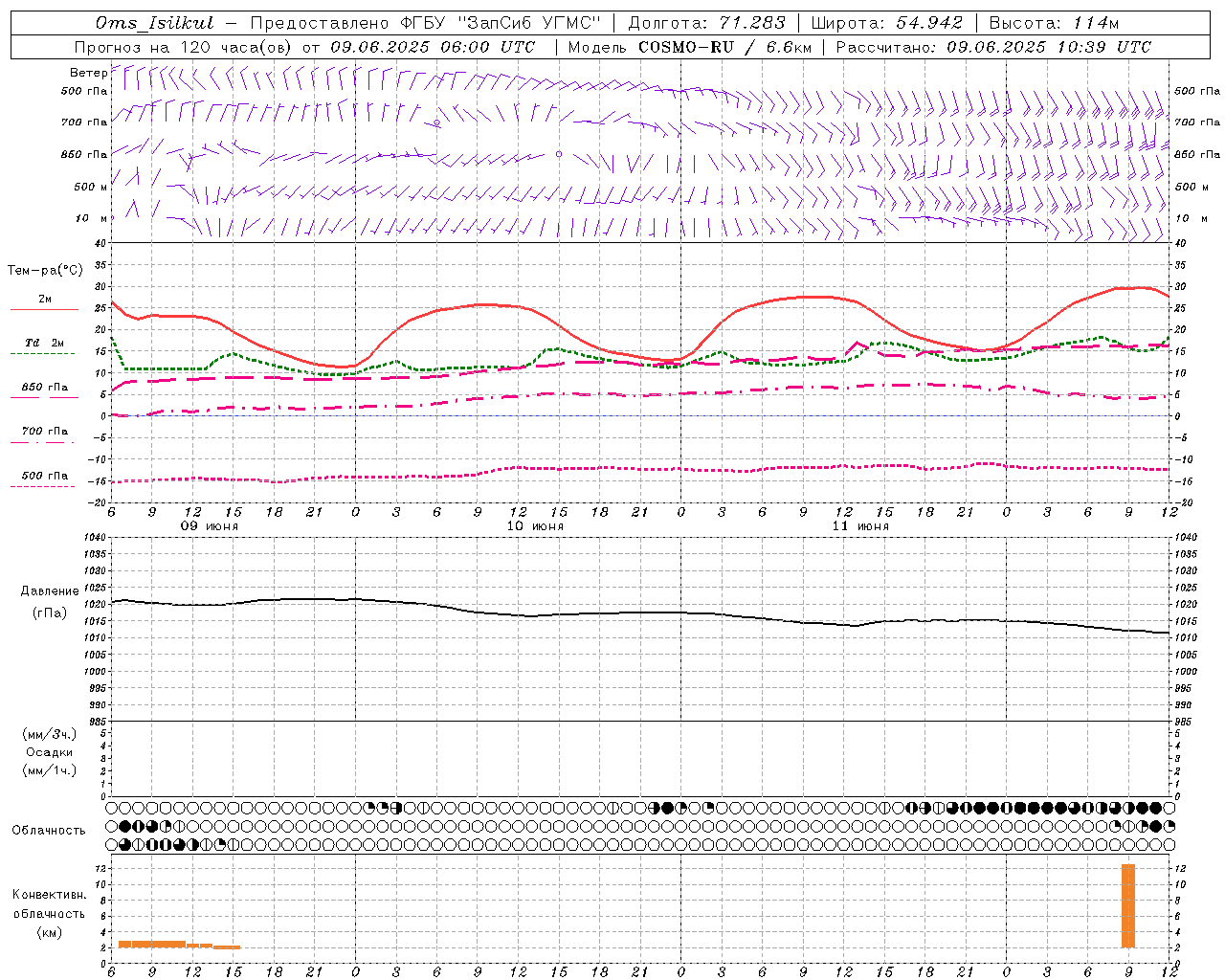Click the 11 июня date label
The width and height of the screenshot is (1225, 980).
click(x=860, y=526)
